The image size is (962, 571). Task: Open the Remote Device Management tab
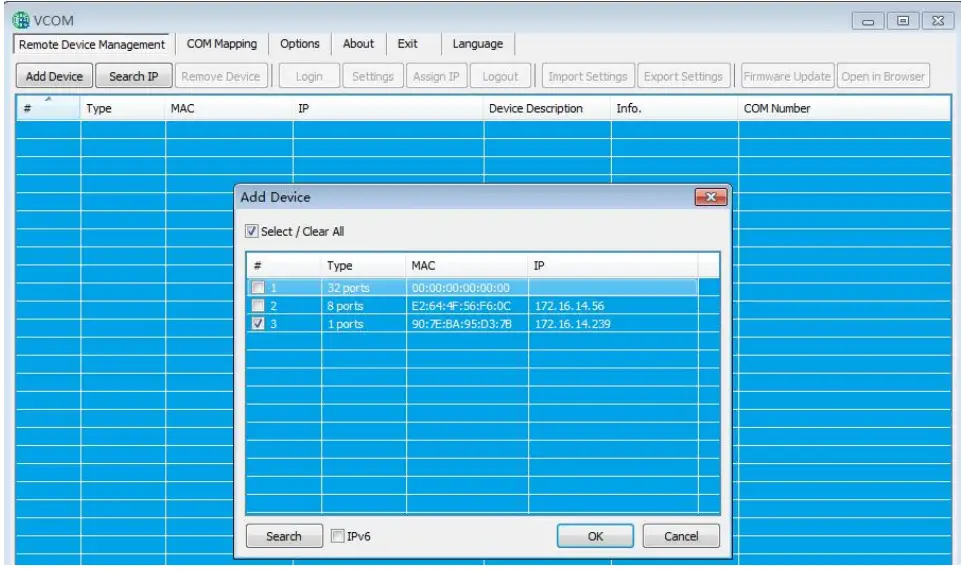91,44
